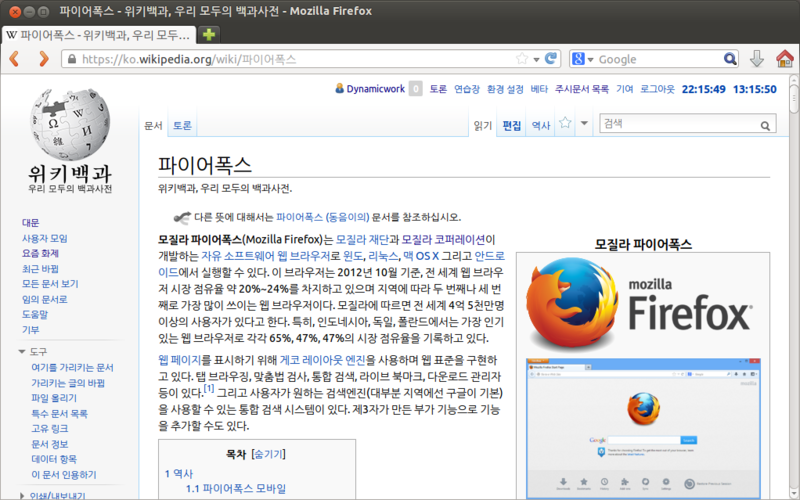
Task: Open the 사용자 모임 sidebar link
Action: (44, 238)
